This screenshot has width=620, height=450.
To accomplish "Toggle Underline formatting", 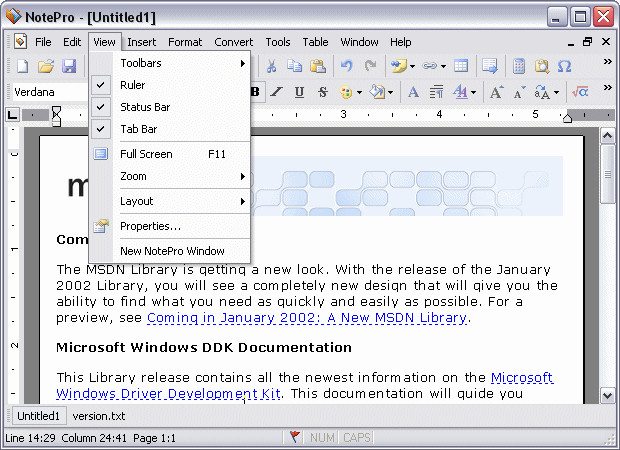I will [x=299, y=92].
